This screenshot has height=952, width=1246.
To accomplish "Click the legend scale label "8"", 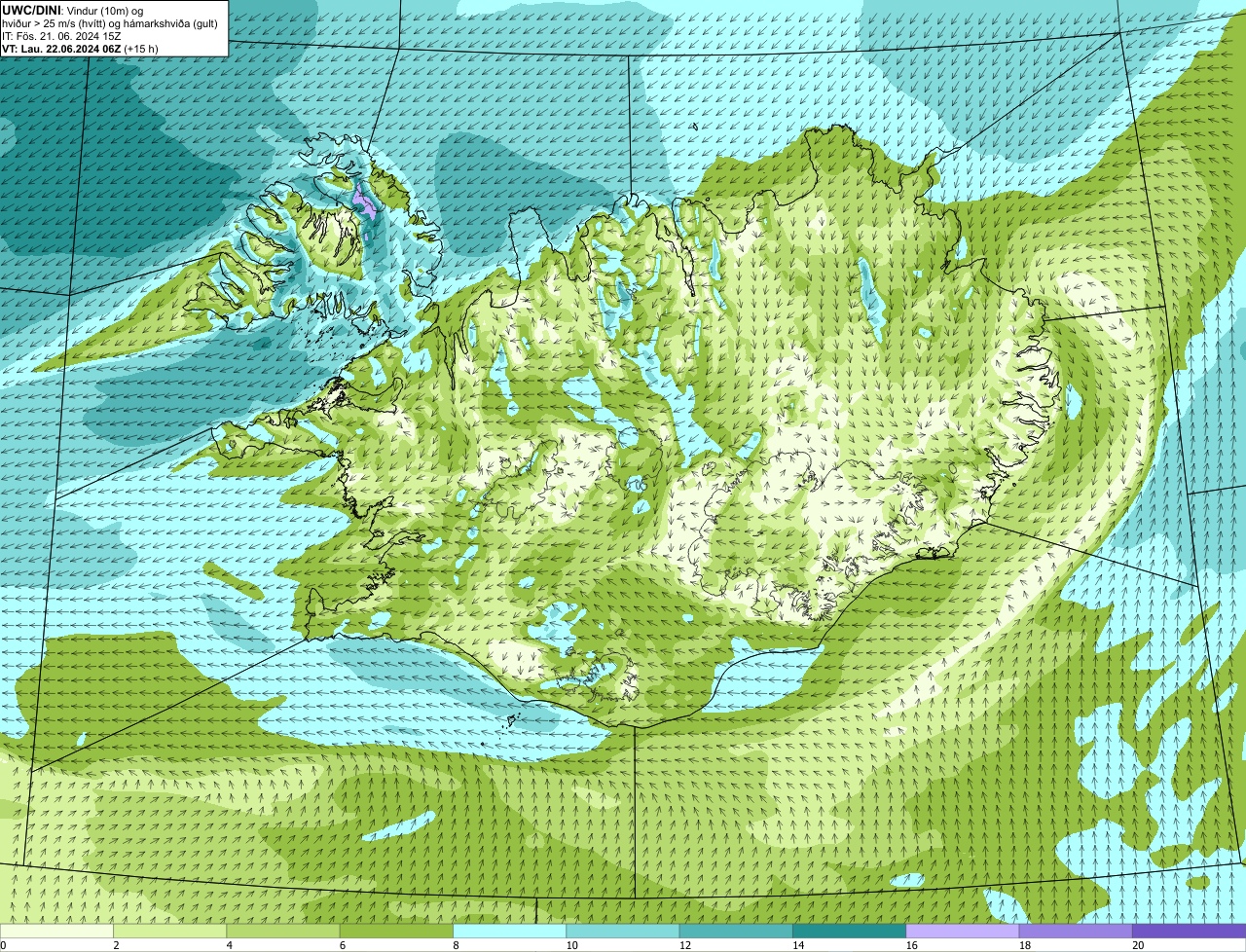I will pos(456,945).
